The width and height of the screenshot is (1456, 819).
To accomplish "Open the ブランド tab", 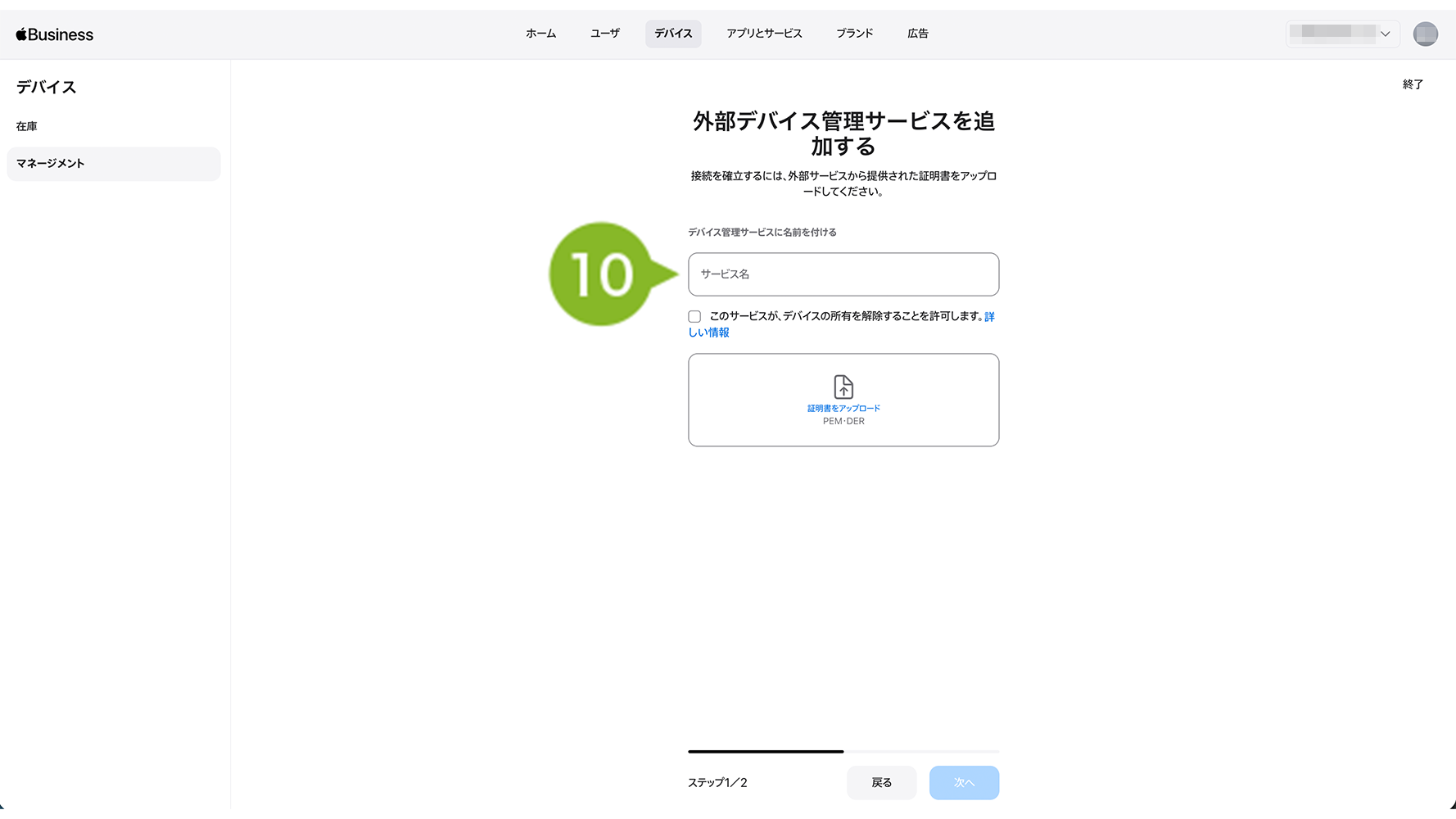I will pos(854,34).
